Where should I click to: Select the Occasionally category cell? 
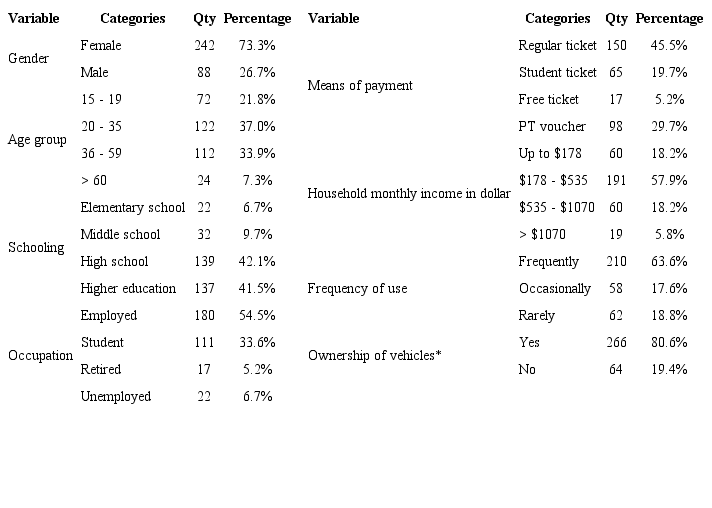[554, 289]
